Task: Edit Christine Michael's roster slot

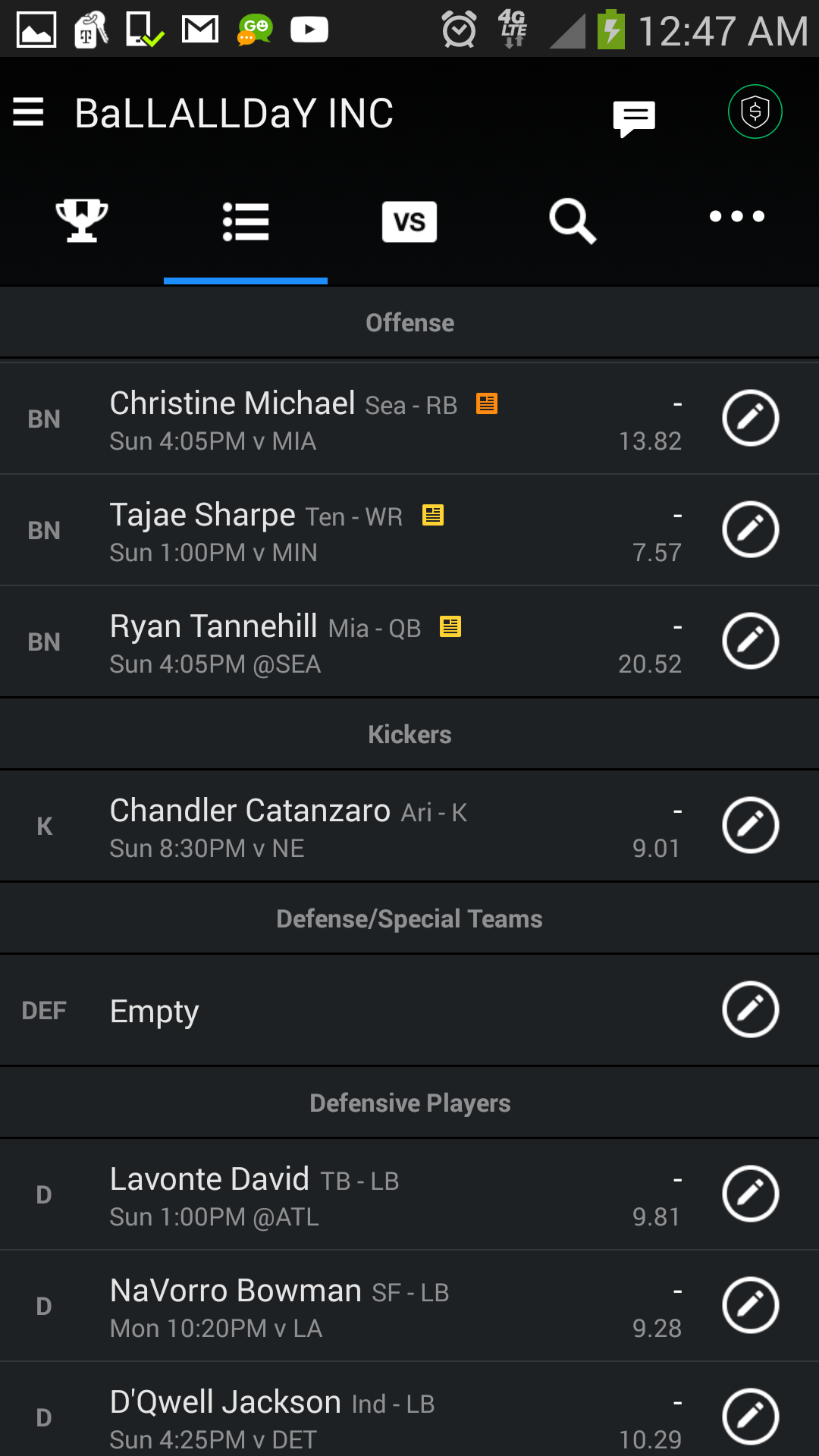Action: [751, 419]
